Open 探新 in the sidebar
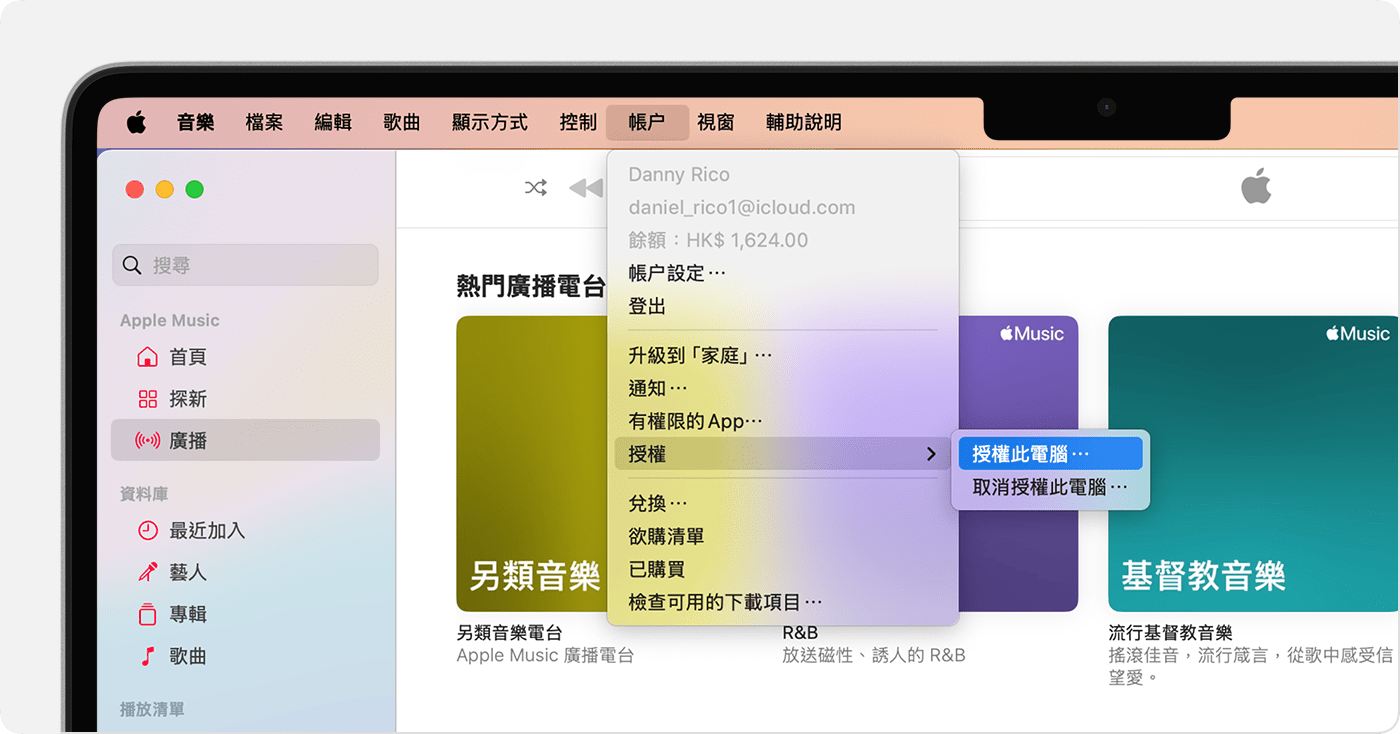Image resolution: width=1400 pixels, height=734 pixels. (x=245, y=399)
